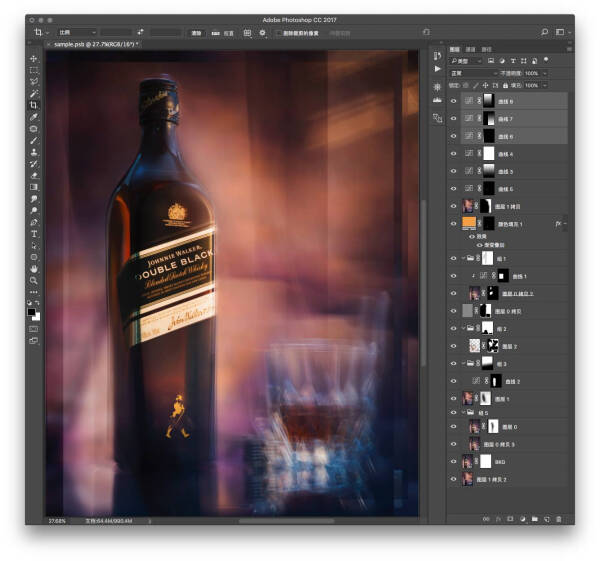Click the 拉直 straighten button
The width and height of the screenshot is (600, 561).
tap(223, 33)
